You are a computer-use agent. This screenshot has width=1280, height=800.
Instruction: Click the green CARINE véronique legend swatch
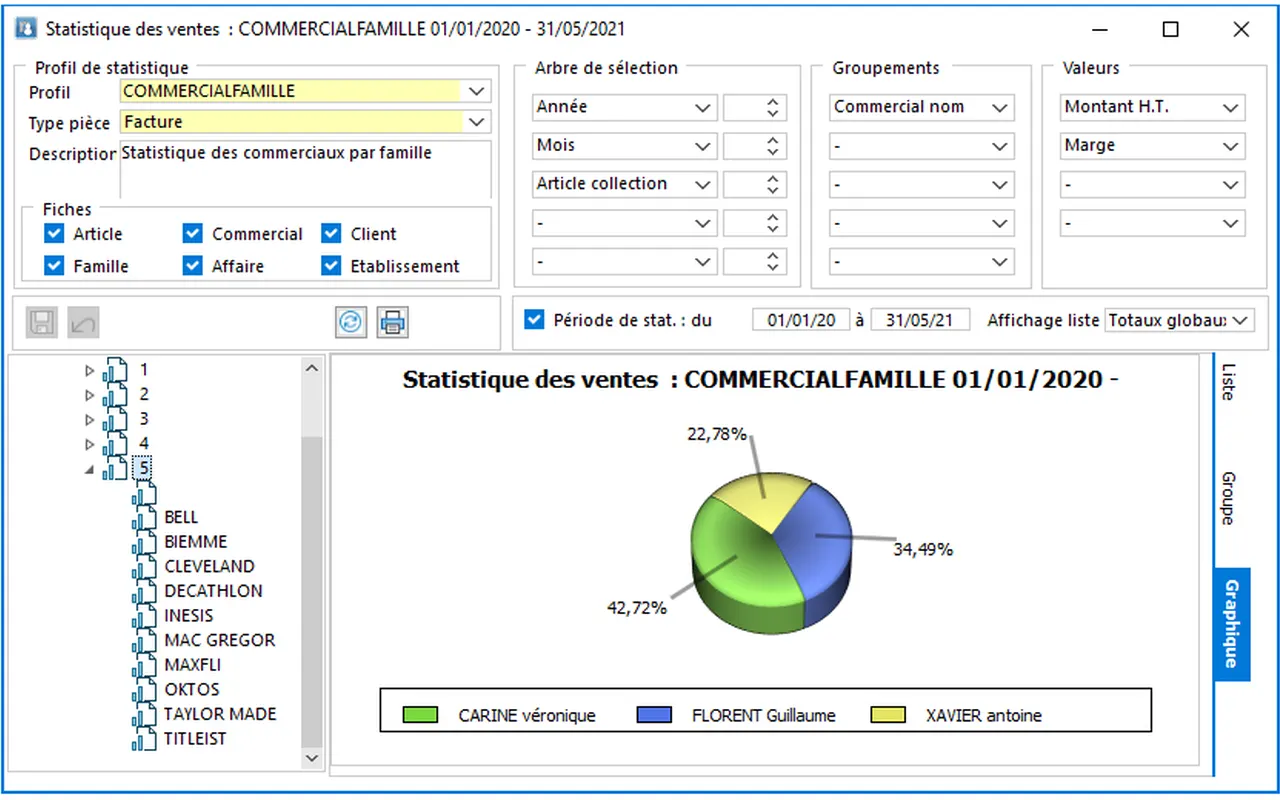[420, 715]
